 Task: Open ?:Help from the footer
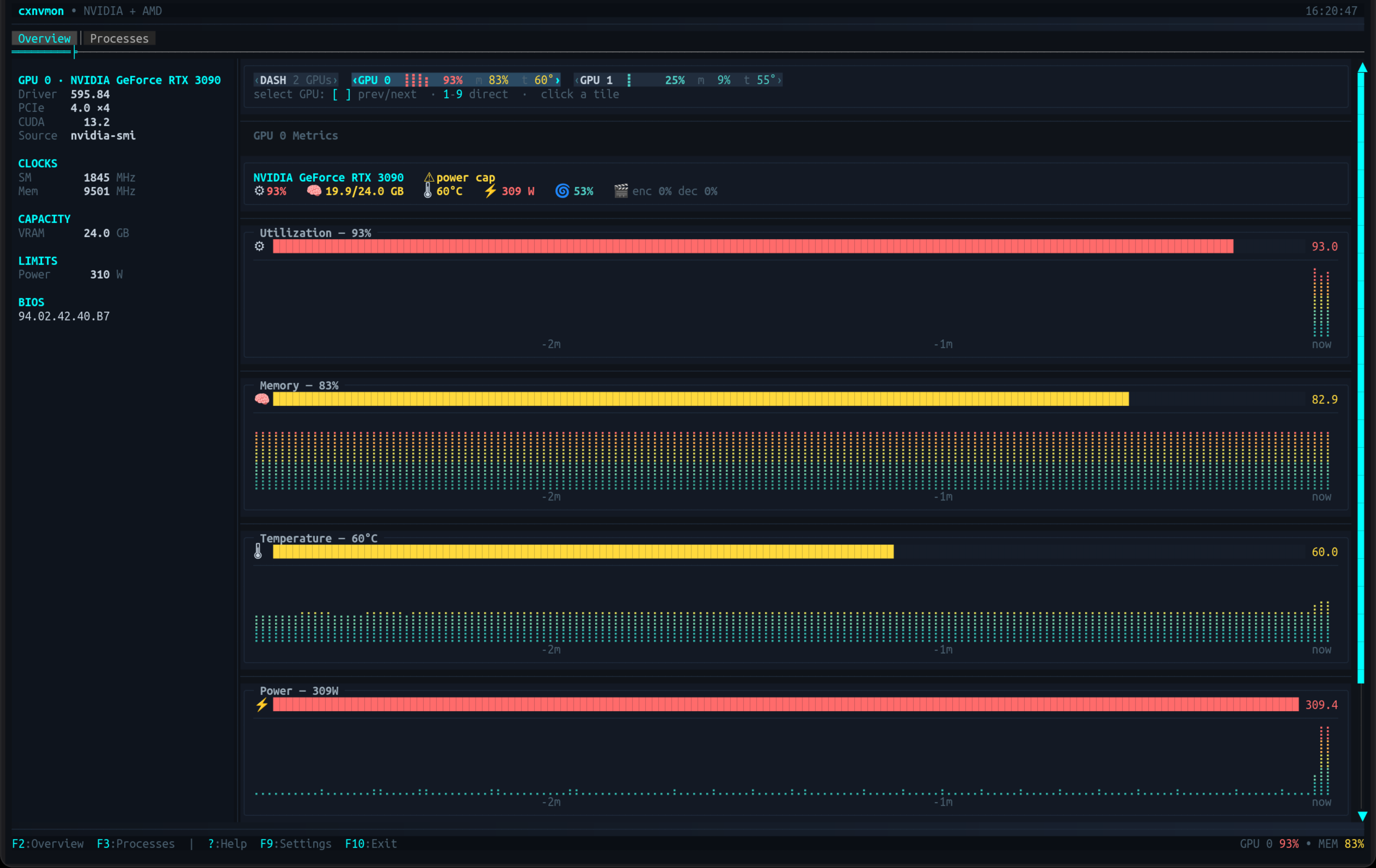click(x=227, y=844)
